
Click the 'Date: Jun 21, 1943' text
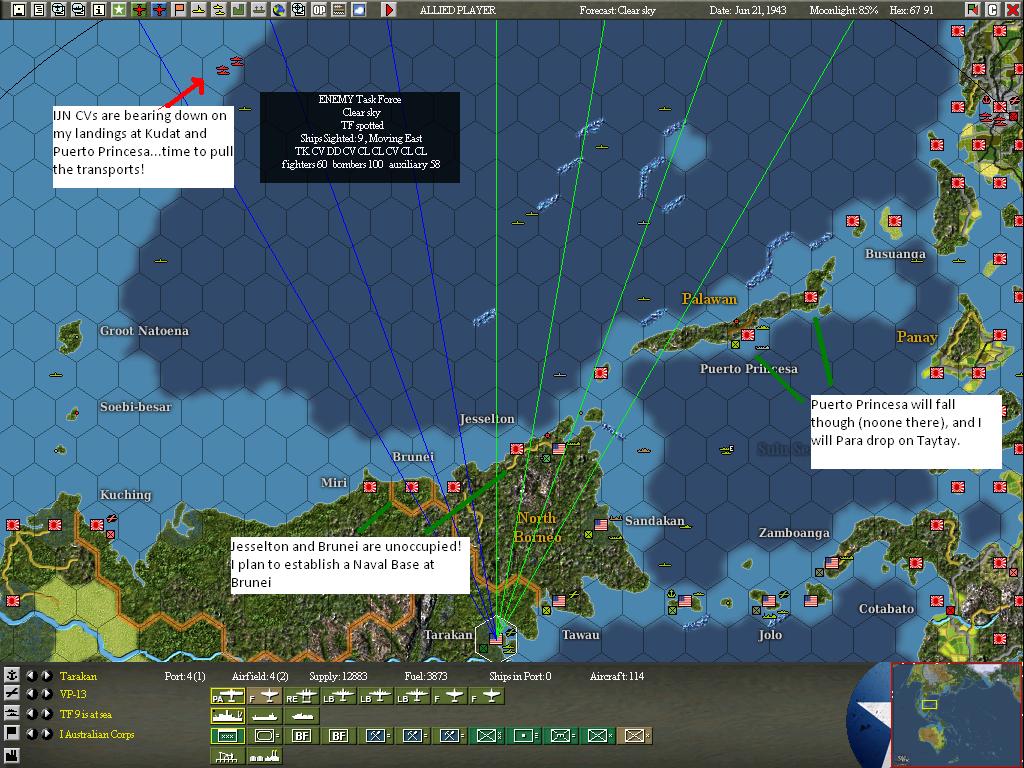click(748, 10)
